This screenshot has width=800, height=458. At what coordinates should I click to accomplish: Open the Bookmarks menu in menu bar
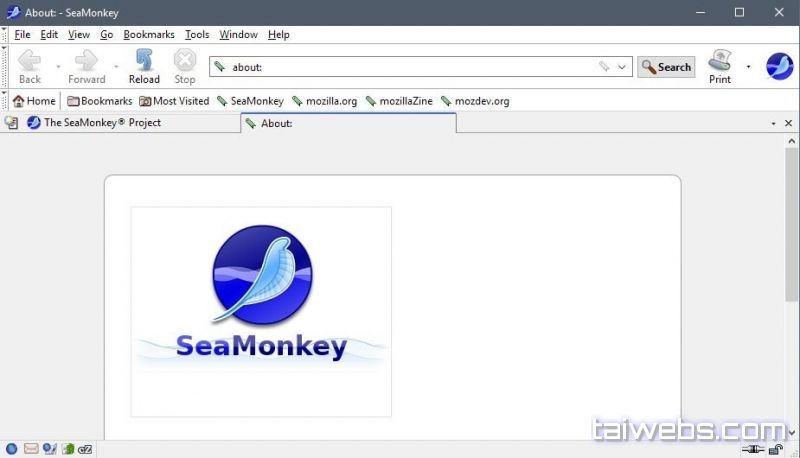pyautogui.click(x=149, y=34)
